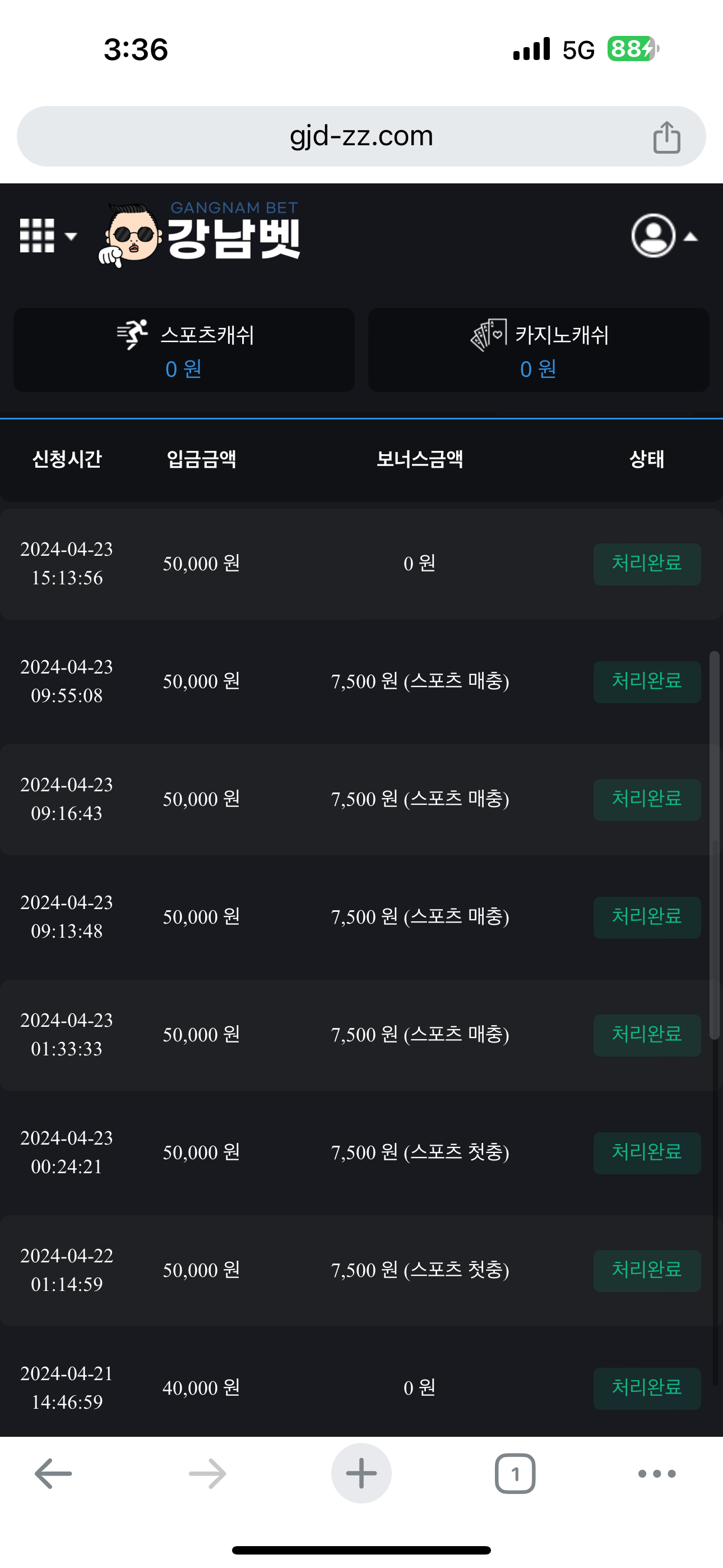Click the 상태 column header
723x1568 pixels.
pos(646,459)
